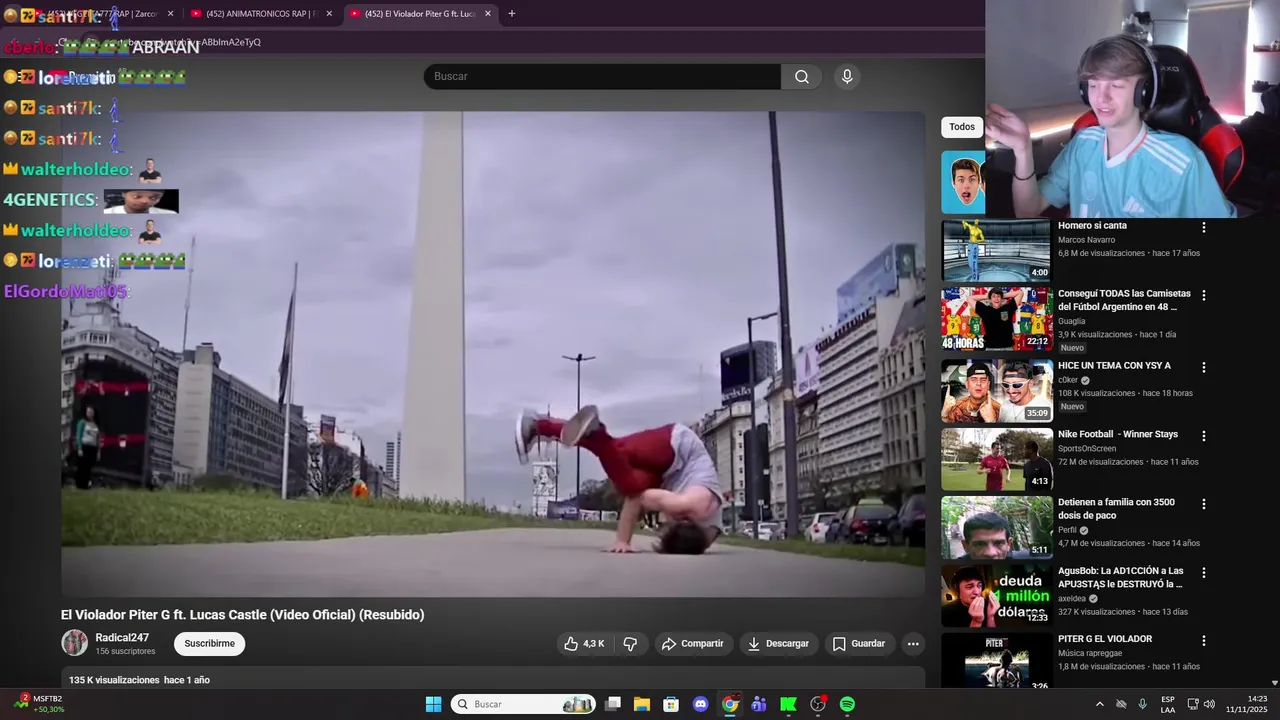Screen dimensions: 1280x720
Task: Like the video with thumbs up
Action: click(584, 644)
